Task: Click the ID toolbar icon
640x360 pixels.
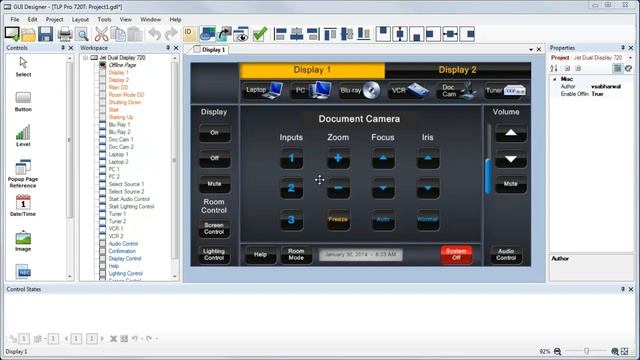Action: [190, 34]
